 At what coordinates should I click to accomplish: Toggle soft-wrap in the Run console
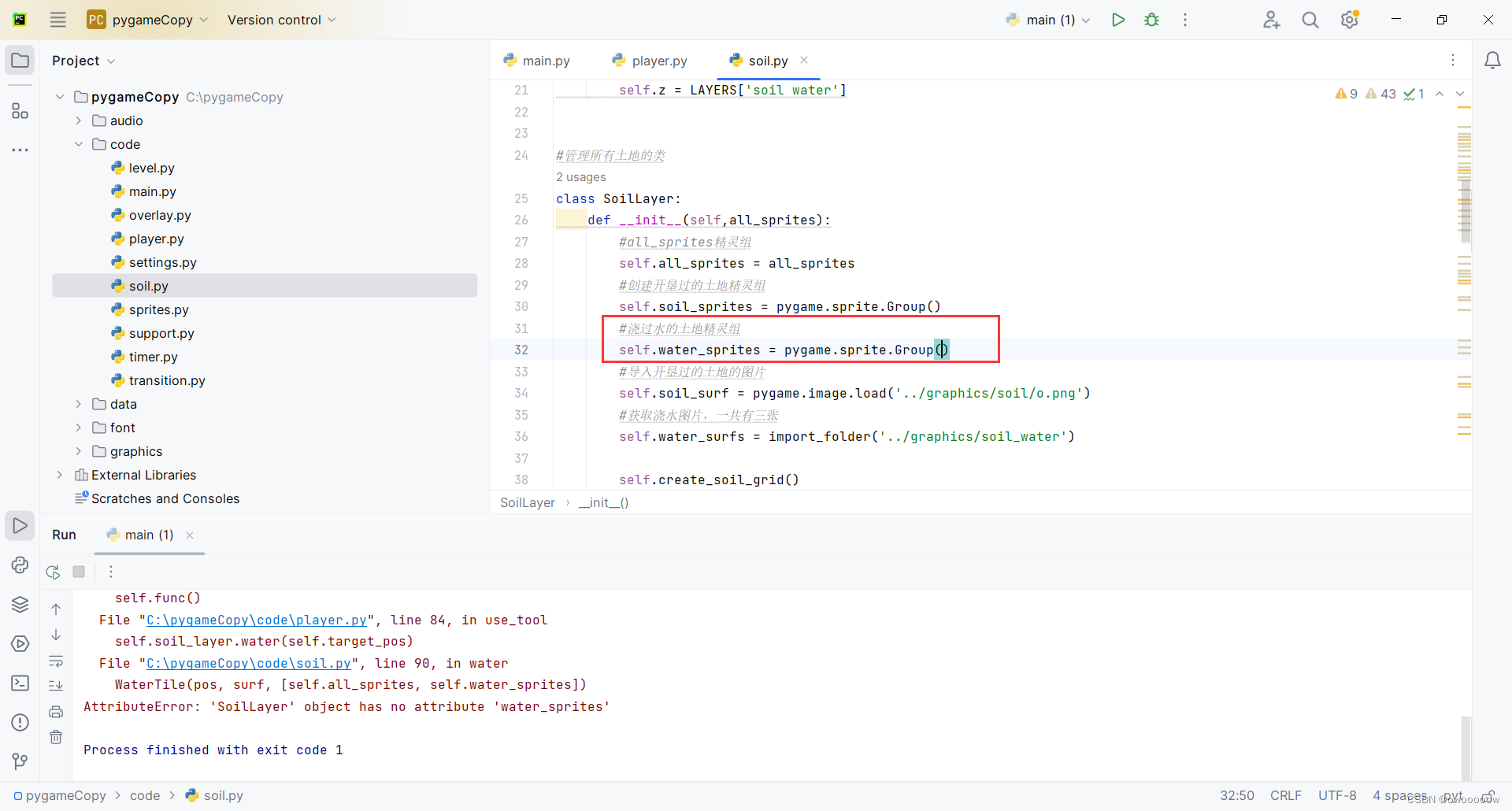(x=56, y=661)
